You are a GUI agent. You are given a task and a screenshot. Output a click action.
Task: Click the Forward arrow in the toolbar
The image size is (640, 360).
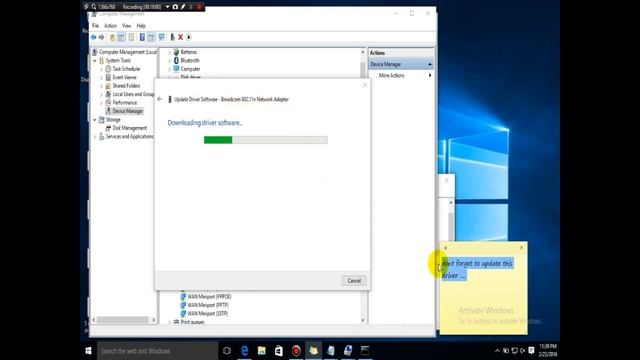tap(102, 37)
